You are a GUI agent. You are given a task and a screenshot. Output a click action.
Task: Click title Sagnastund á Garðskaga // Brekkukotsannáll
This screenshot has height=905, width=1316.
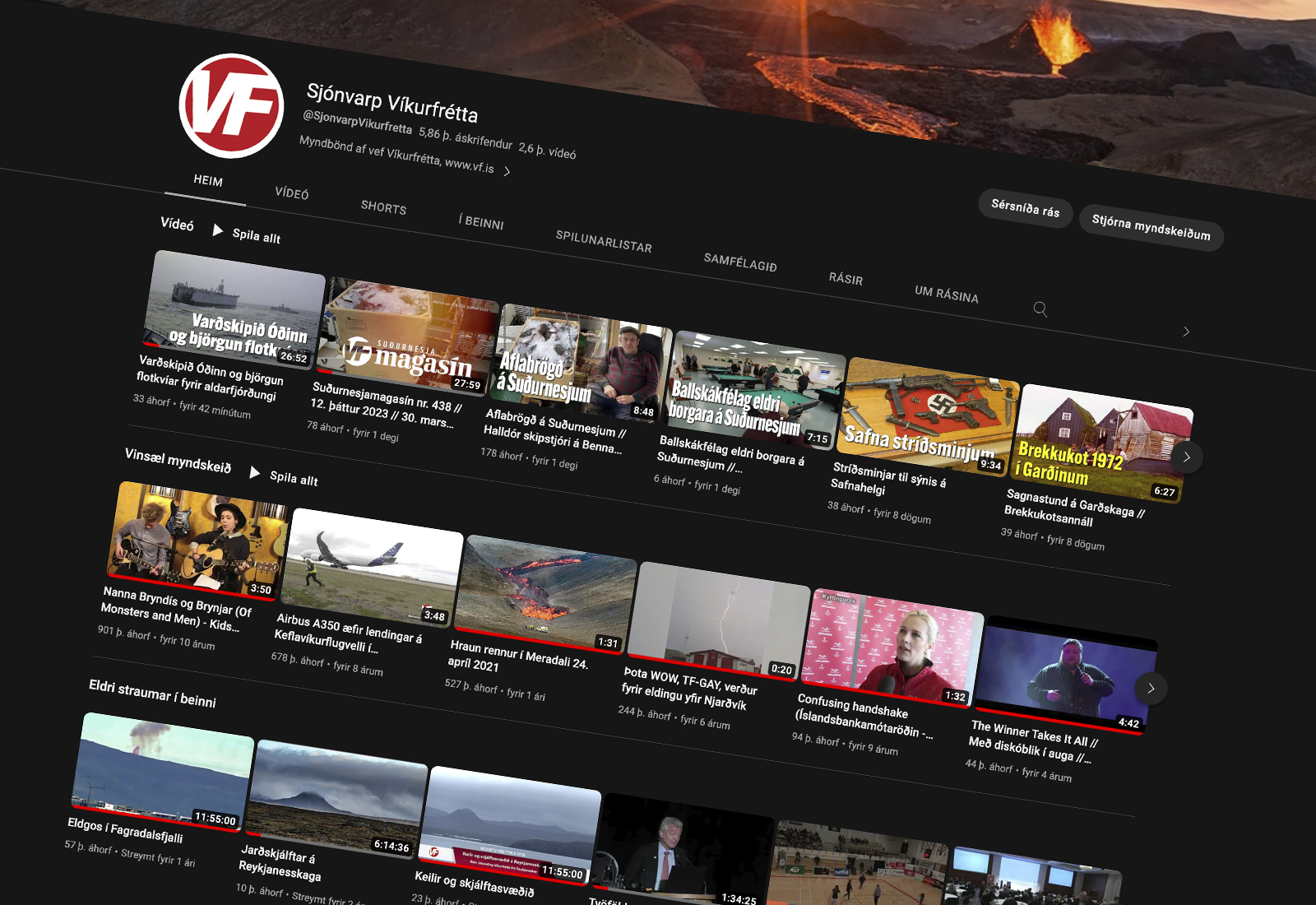pyautogui.click(x=1074, y=507)
